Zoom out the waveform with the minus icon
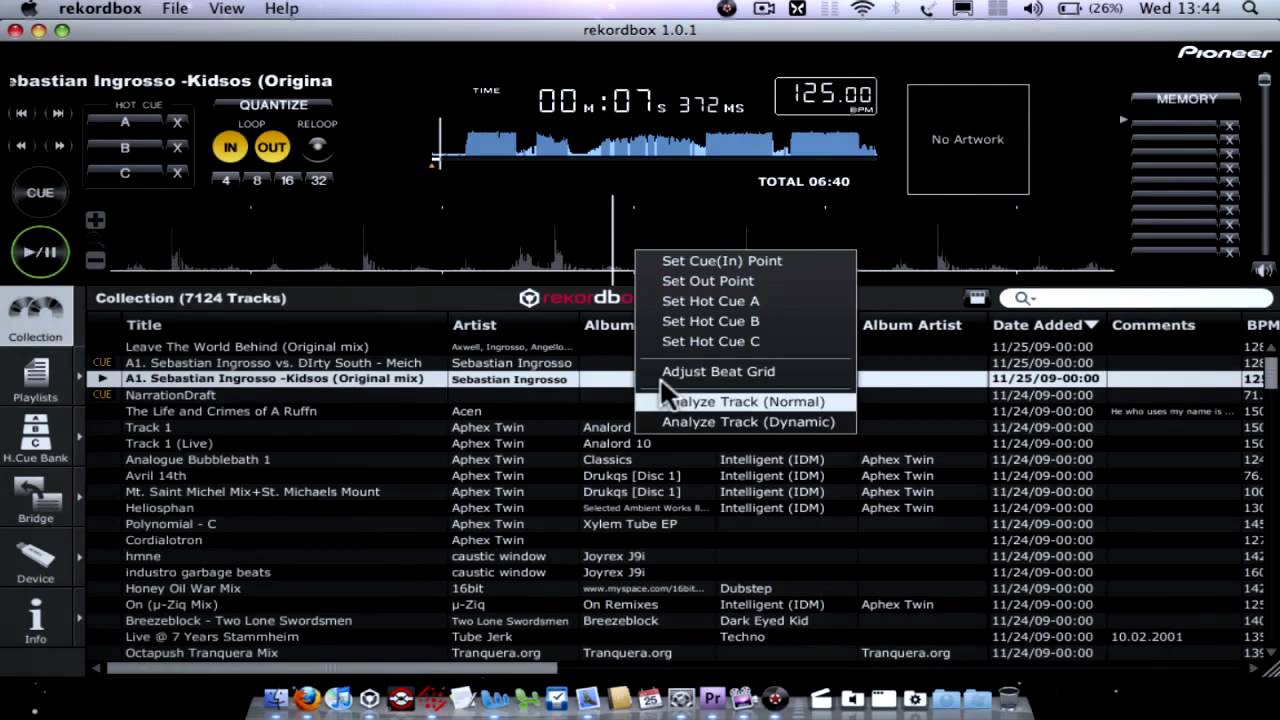This screenshot has width=1280, height=720. pyautogui.click(x=95, y=260)
